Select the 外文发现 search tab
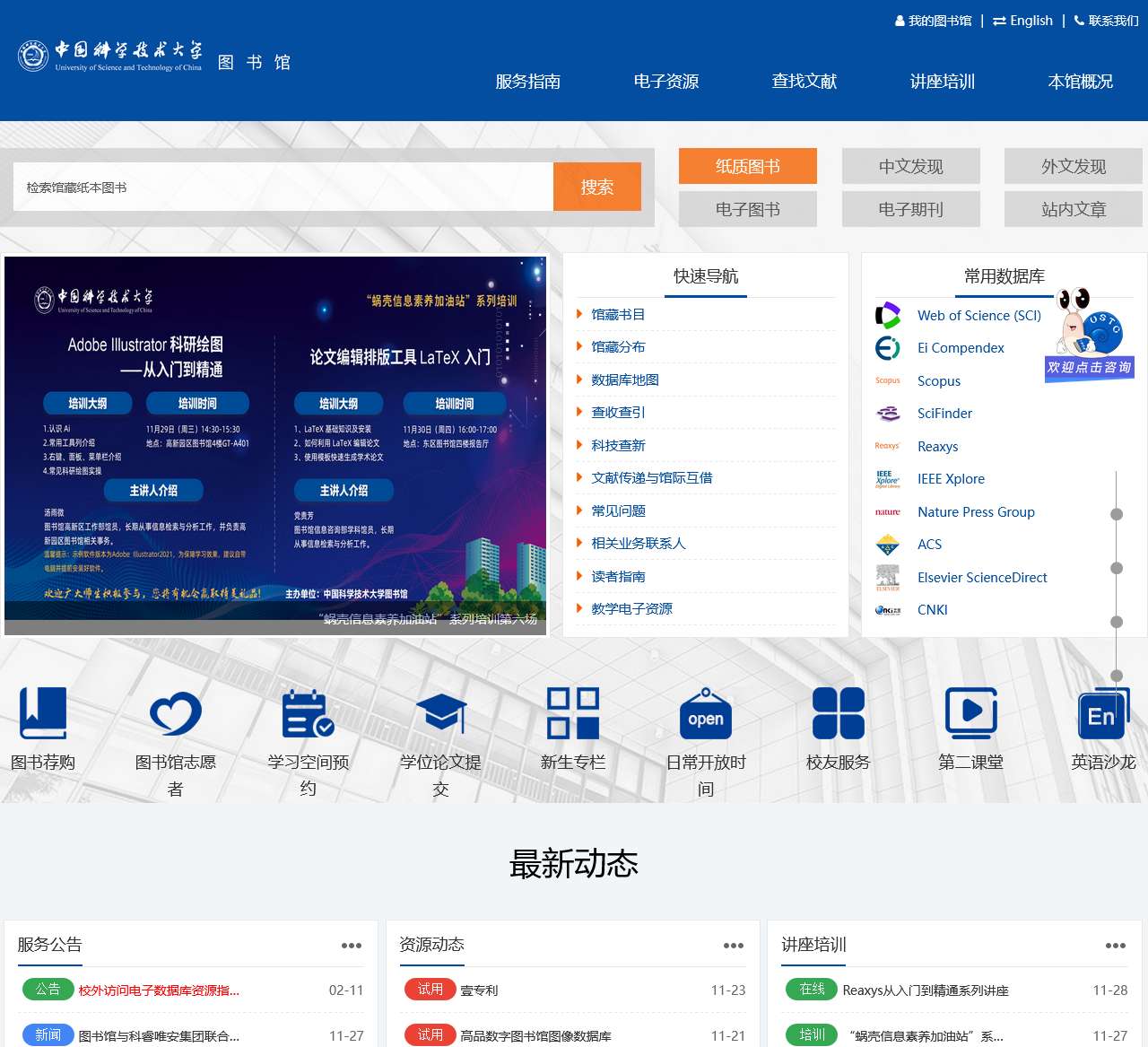1148x1047 pixels. coord(1074,166)
